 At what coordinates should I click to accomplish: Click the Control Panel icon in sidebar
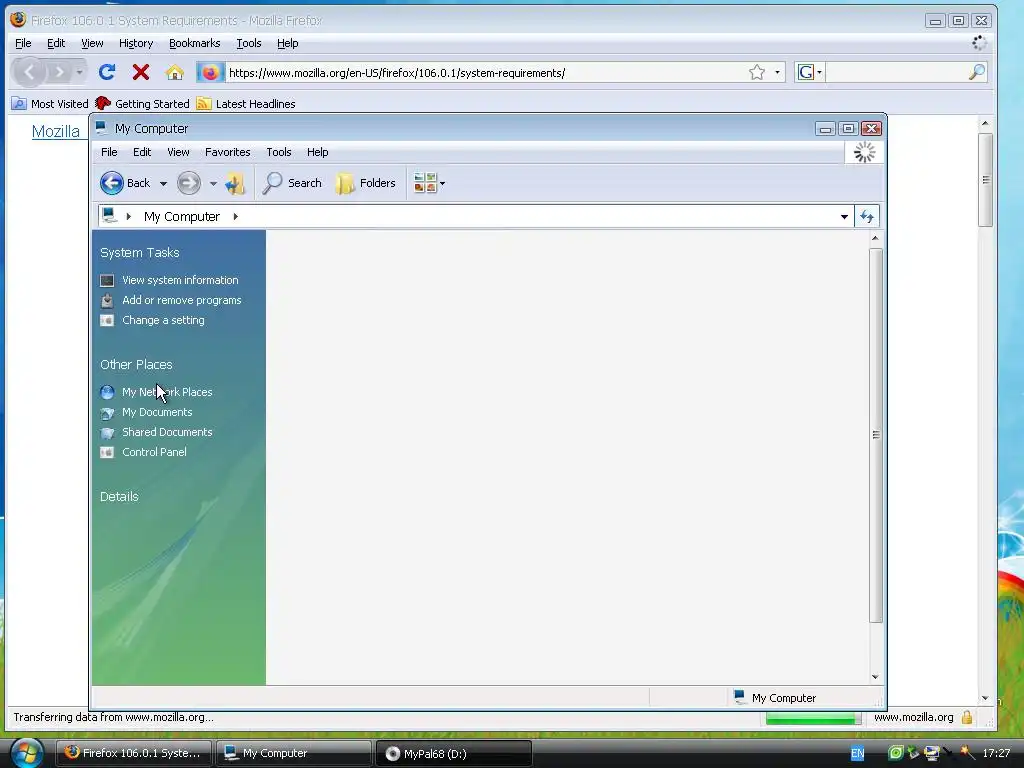107,453
